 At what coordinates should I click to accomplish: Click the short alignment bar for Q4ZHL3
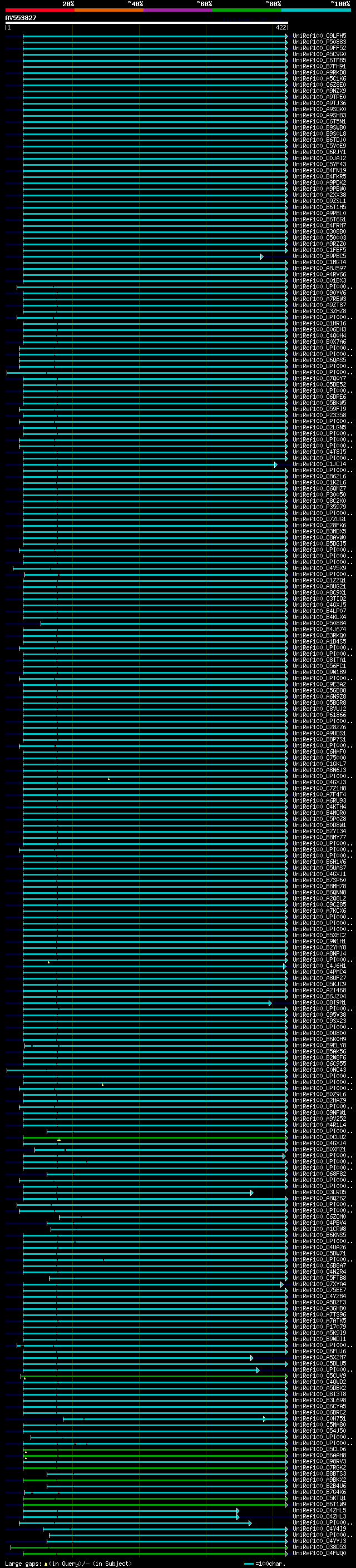(x=131, y=1517)
